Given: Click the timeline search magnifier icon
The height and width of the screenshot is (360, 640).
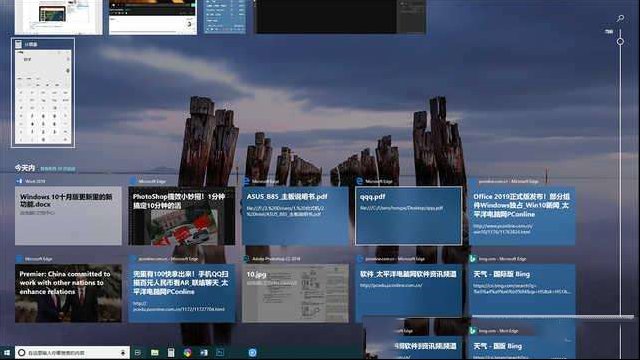Looking at the screenshot, I should pyautogui.click(x=620, y=18).
